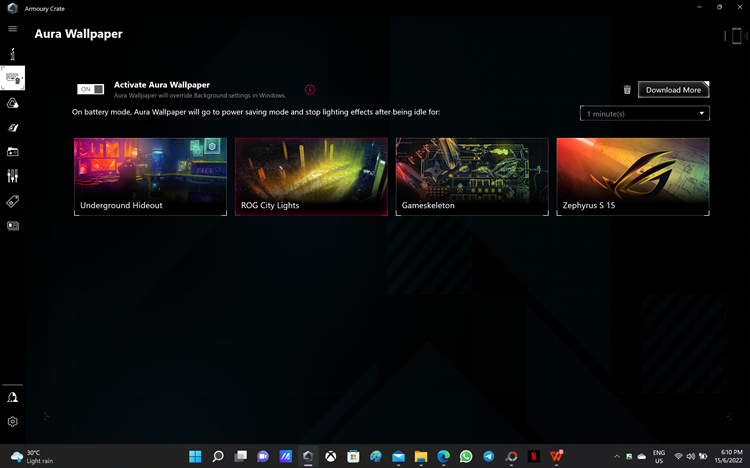Open Telegram from the taskbar
This screenshot has width=750, height=468.
488,457
